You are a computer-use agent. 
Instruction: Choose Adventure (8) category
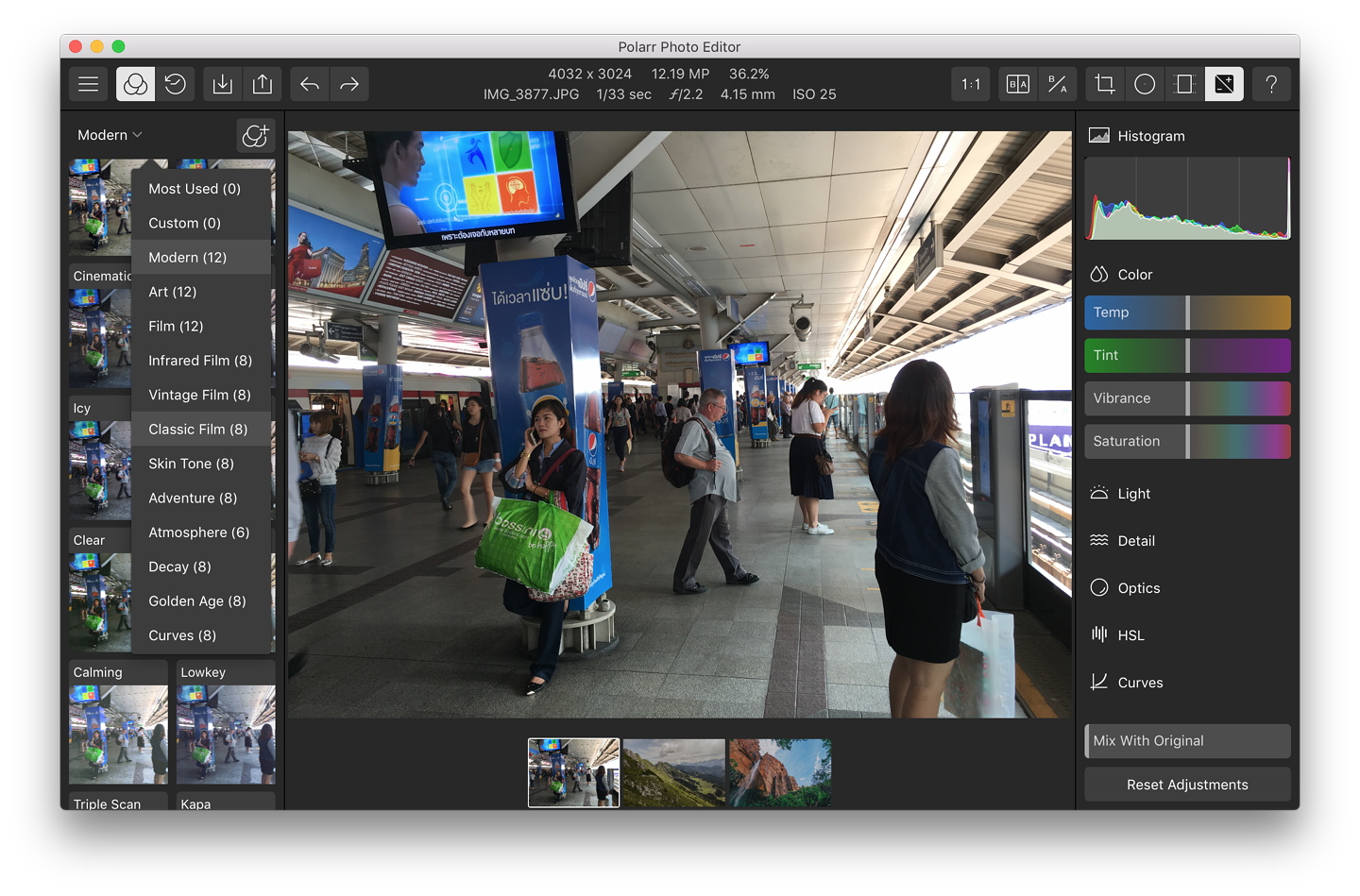point(201,498)
